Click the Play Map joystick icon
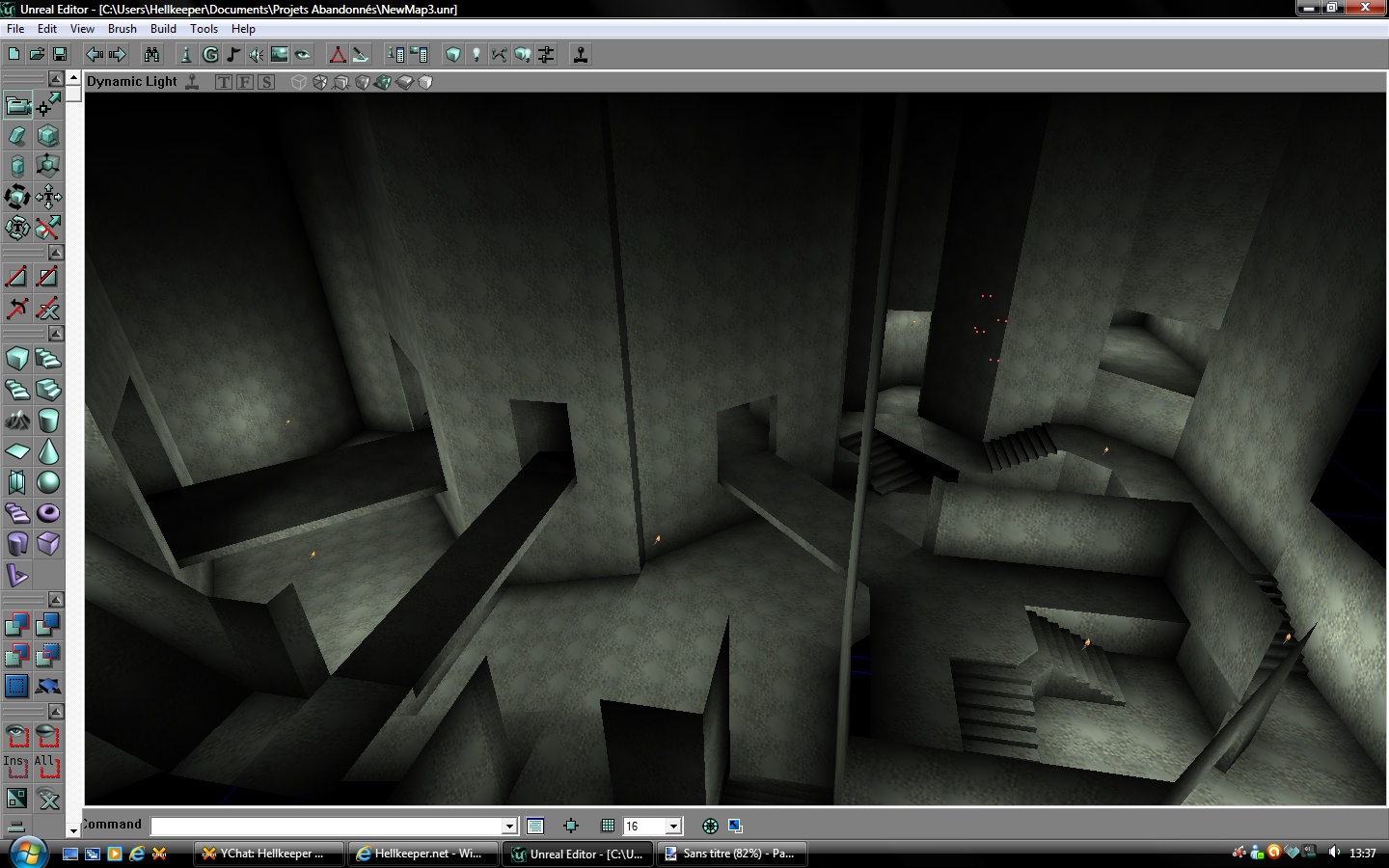The width and height of the screenshot is (1389, 868). point(581,55)
